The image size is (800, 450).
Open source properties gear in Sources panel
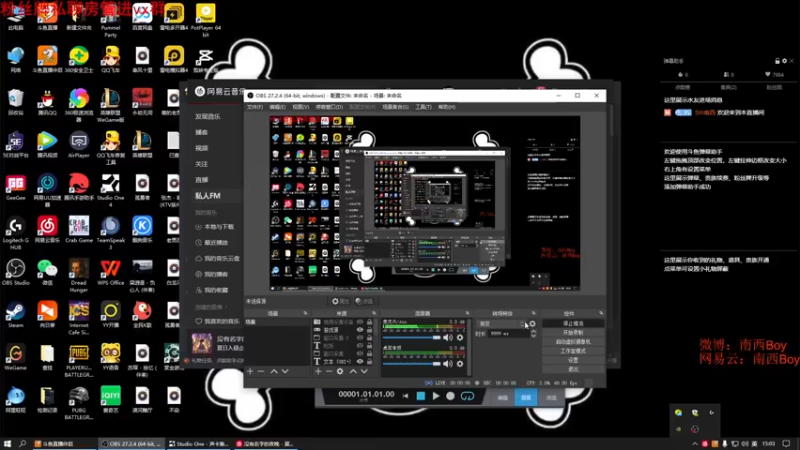[x=340, y=371]
